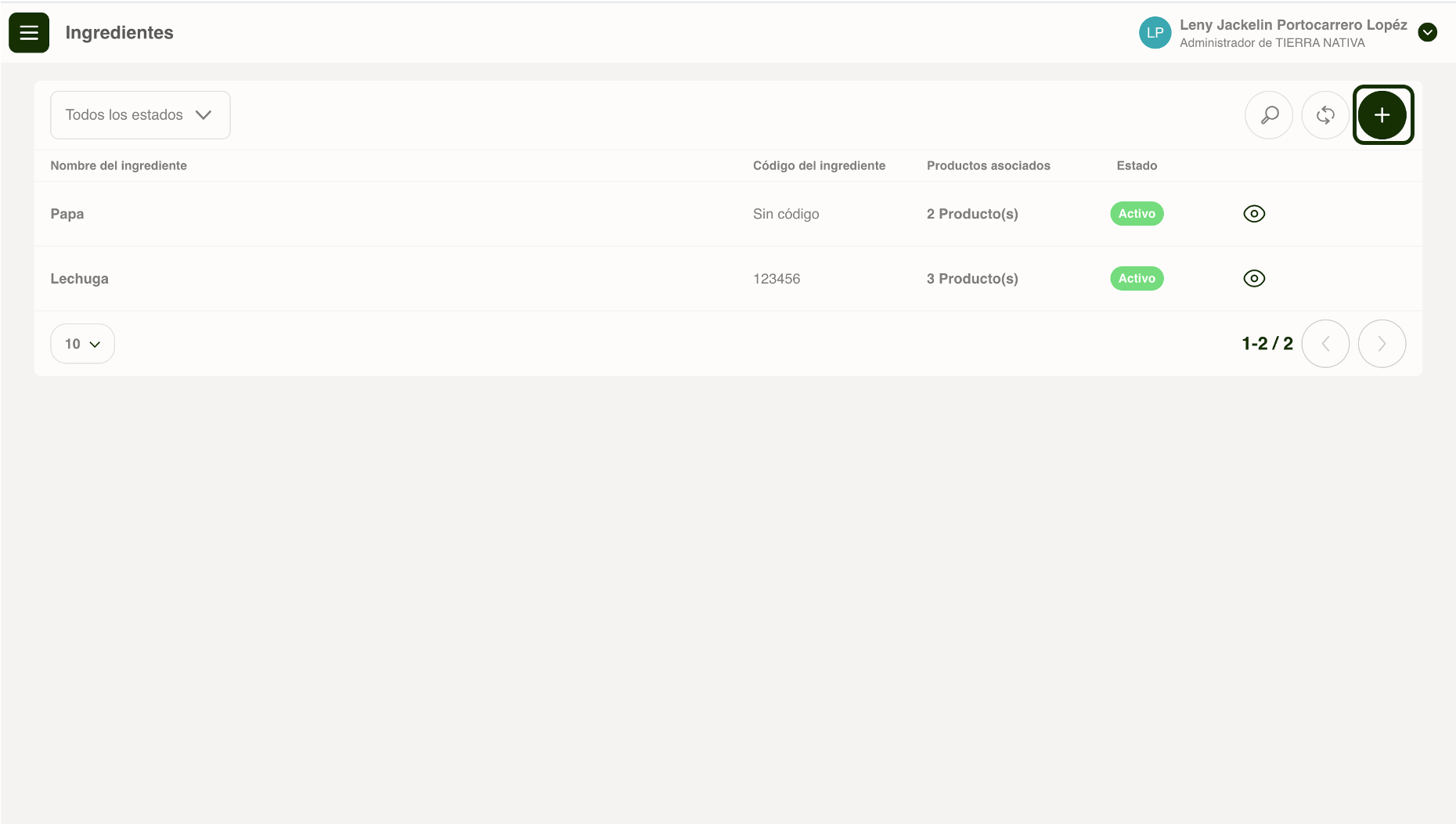
Task: Click the search magnifier icon
Action: click(x=1269, y=115)
